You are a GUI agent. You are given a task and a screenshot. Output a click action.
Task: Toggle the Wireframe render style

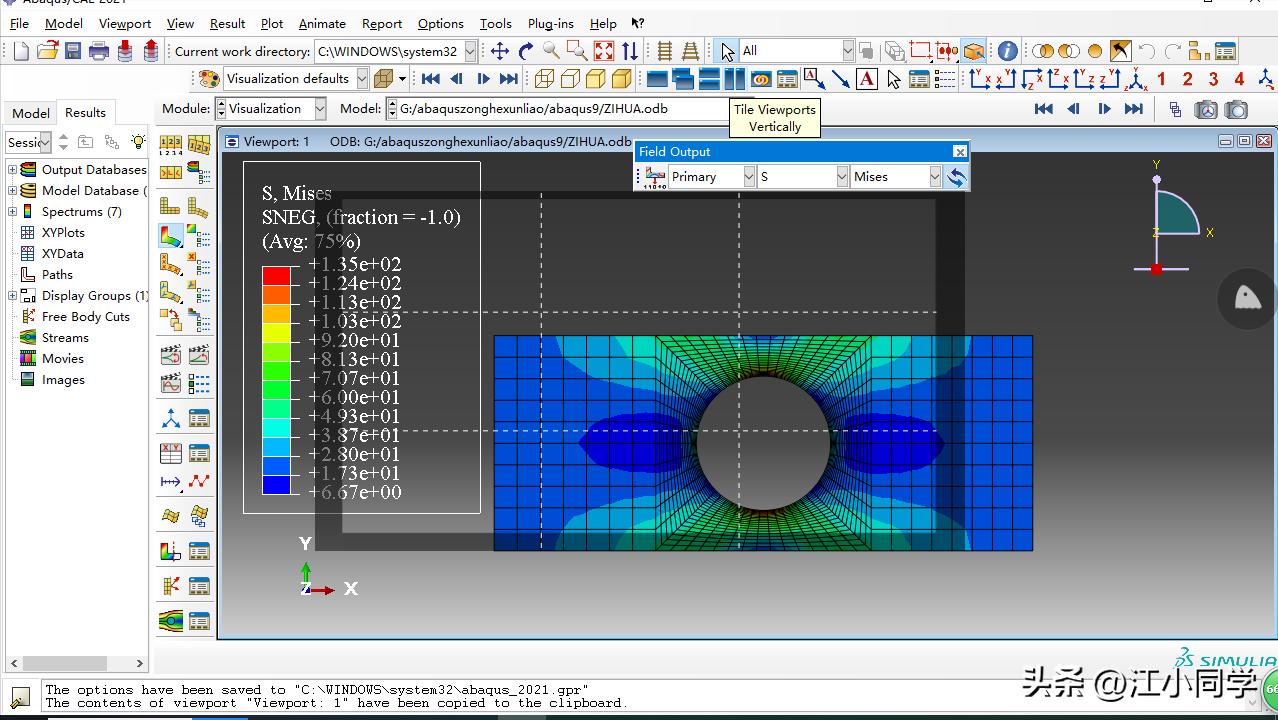click(544, 78)
